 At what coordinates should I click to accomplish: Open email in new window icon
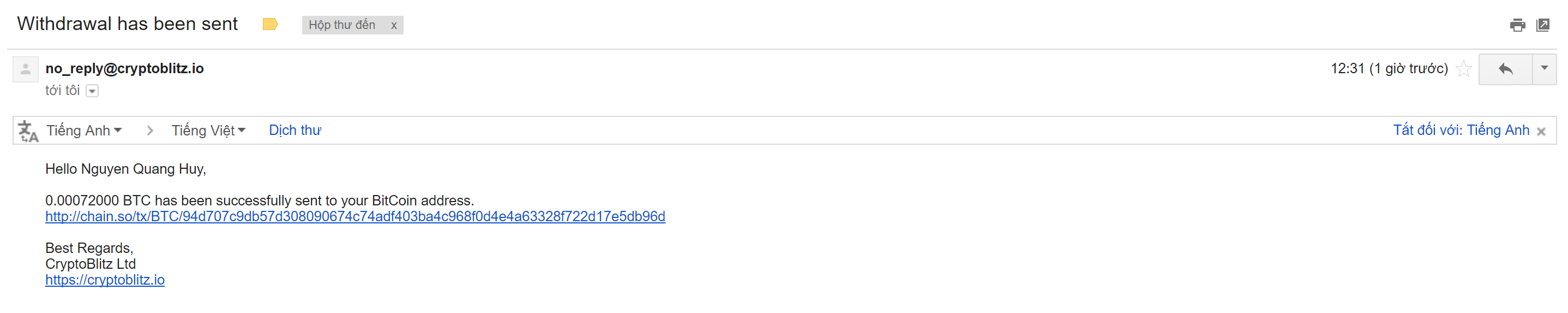click(x=1542, y=25)
